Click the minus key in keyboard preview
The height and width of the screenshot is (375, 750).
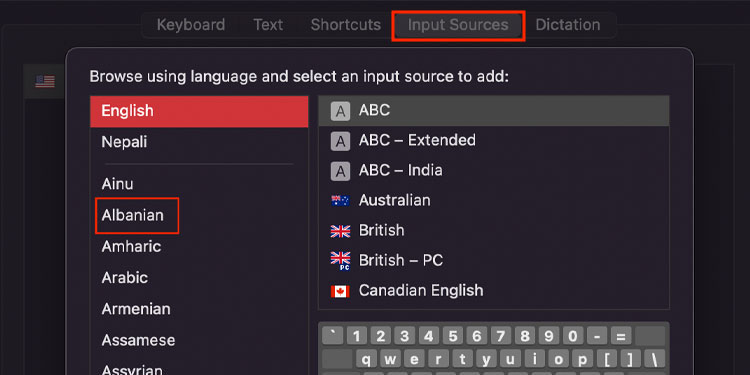(x=597, y=336)
